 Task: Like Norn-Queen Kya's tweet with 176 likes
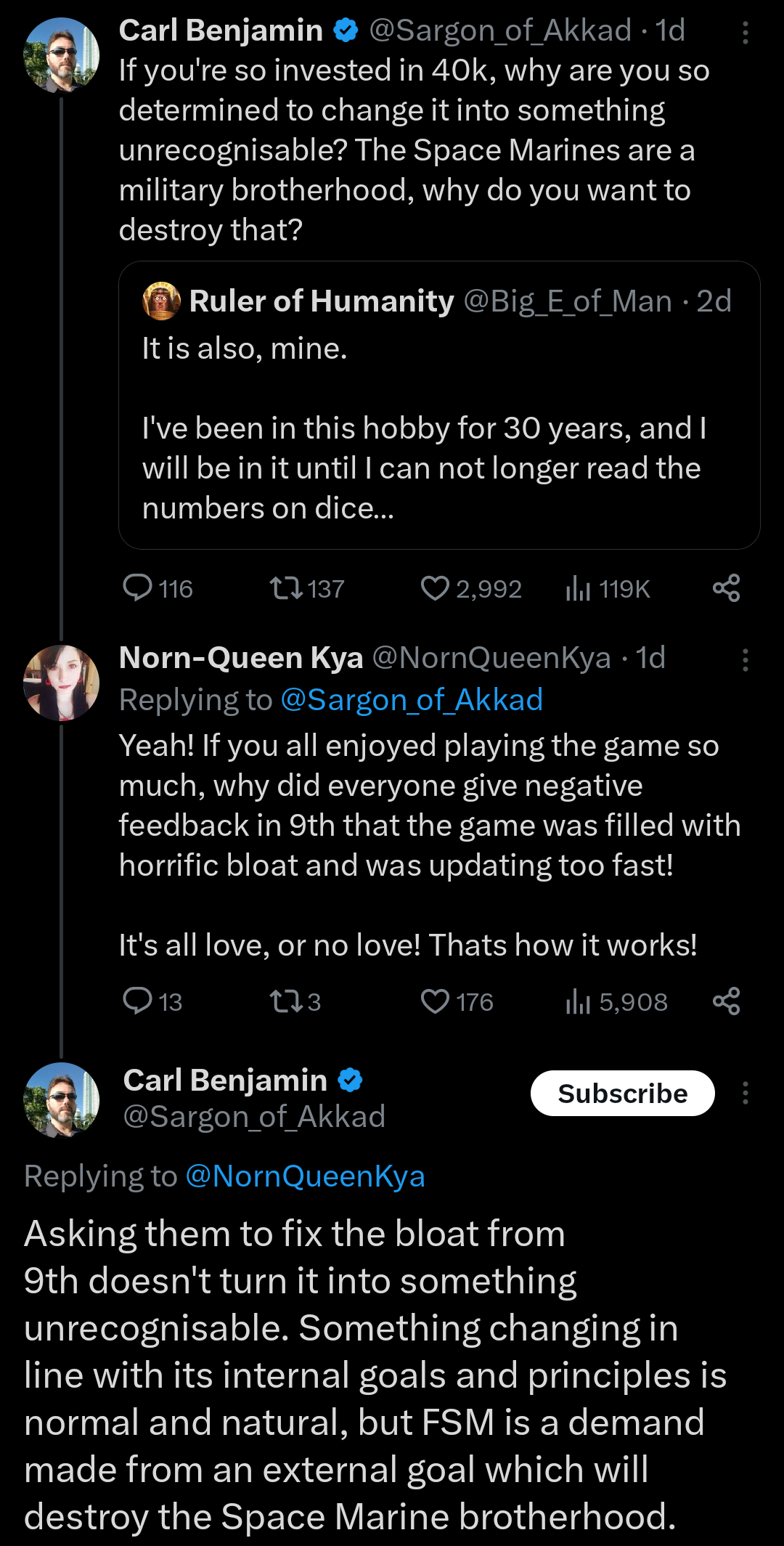[x=435, y=1002]
